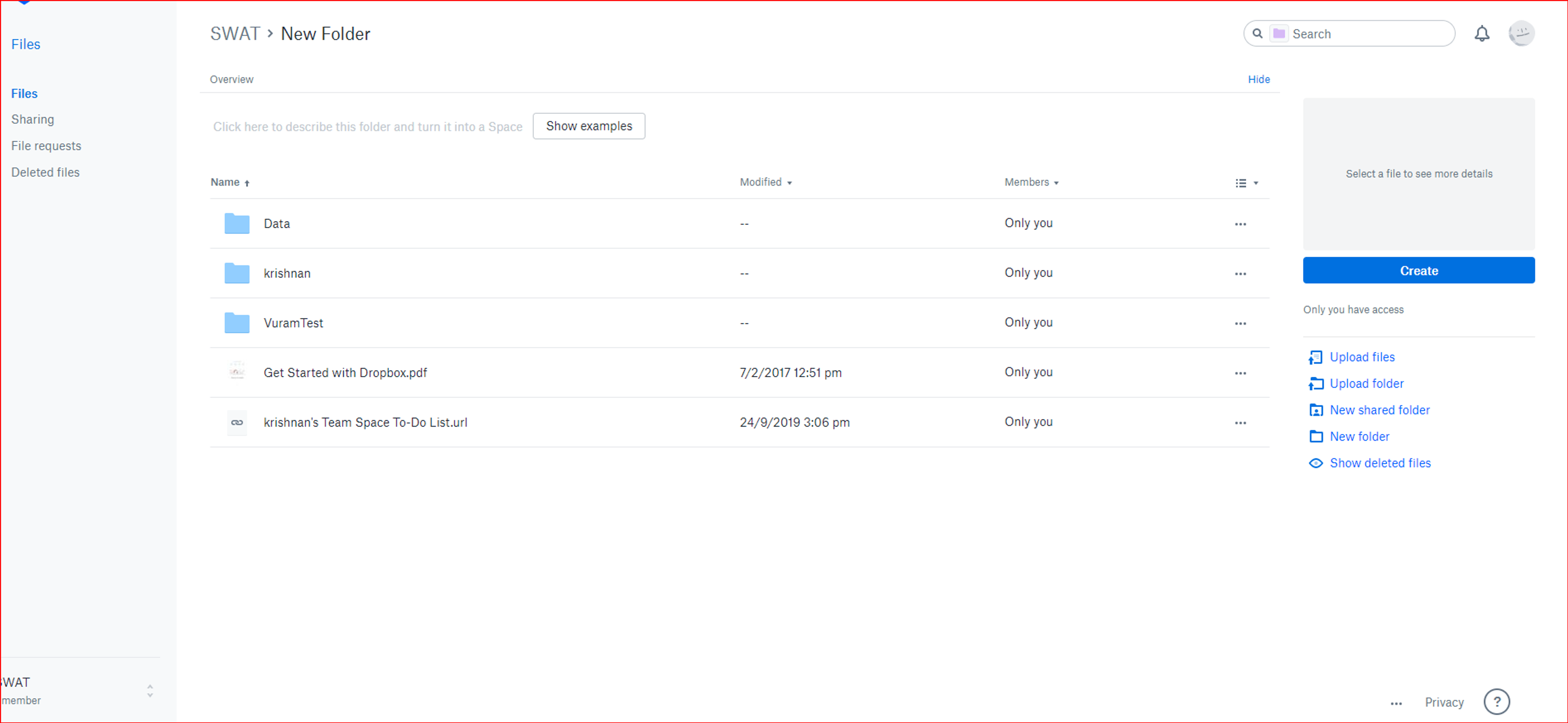
Task: Click the help question mark button
Action: click(1496, 702)
